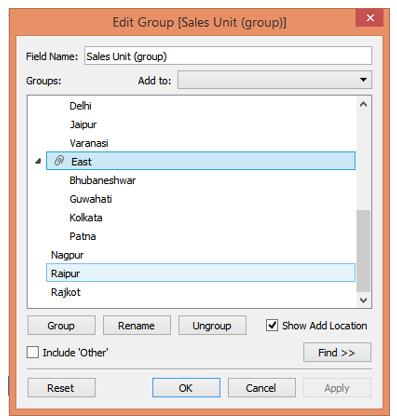The height and width of the screenshot is (419, 397).
Task: Click the Group button
Action: [x=61, y=325]
